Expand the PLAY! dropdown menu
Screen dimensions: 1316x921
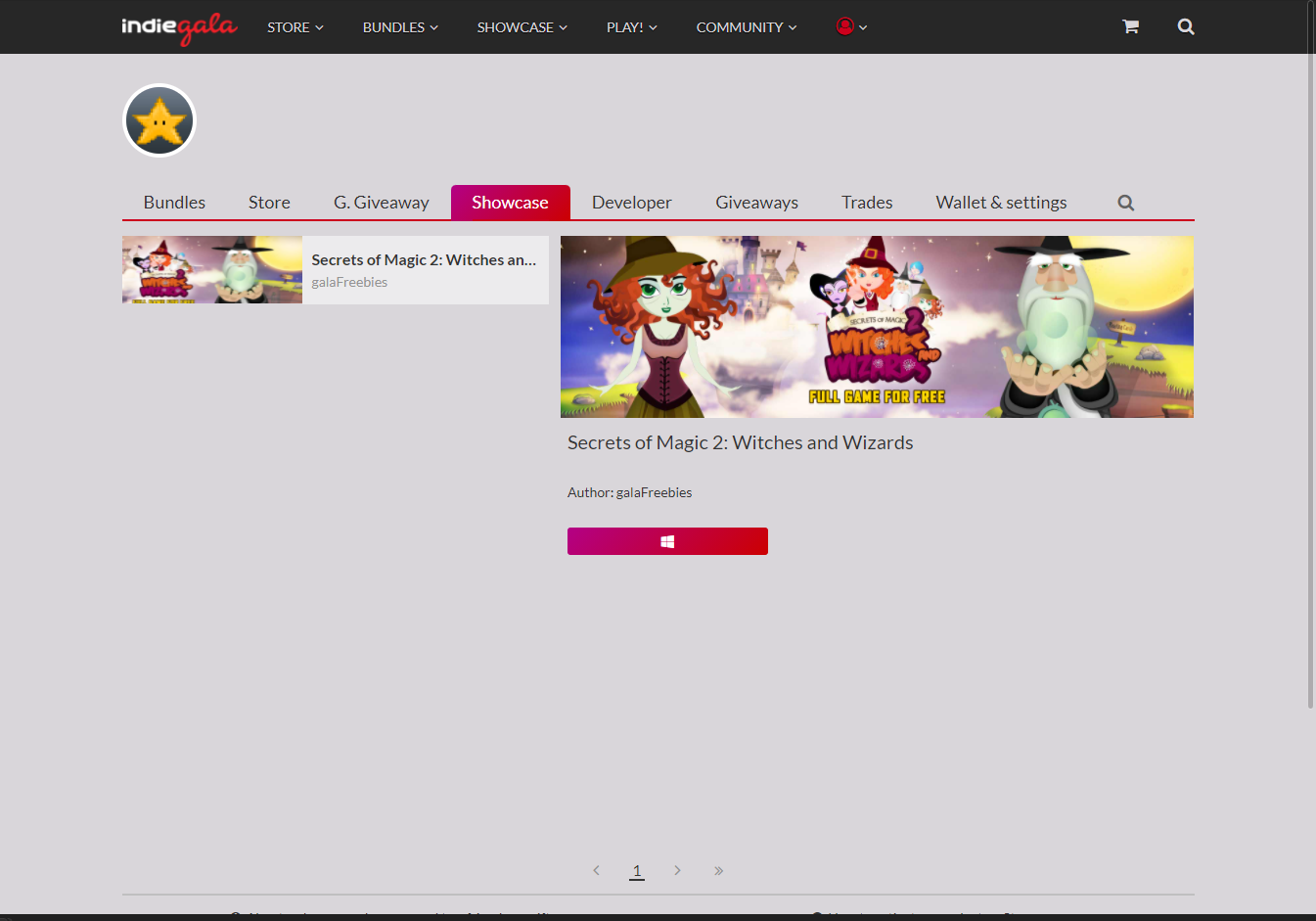pyautogui.click(x=631, y=27)
